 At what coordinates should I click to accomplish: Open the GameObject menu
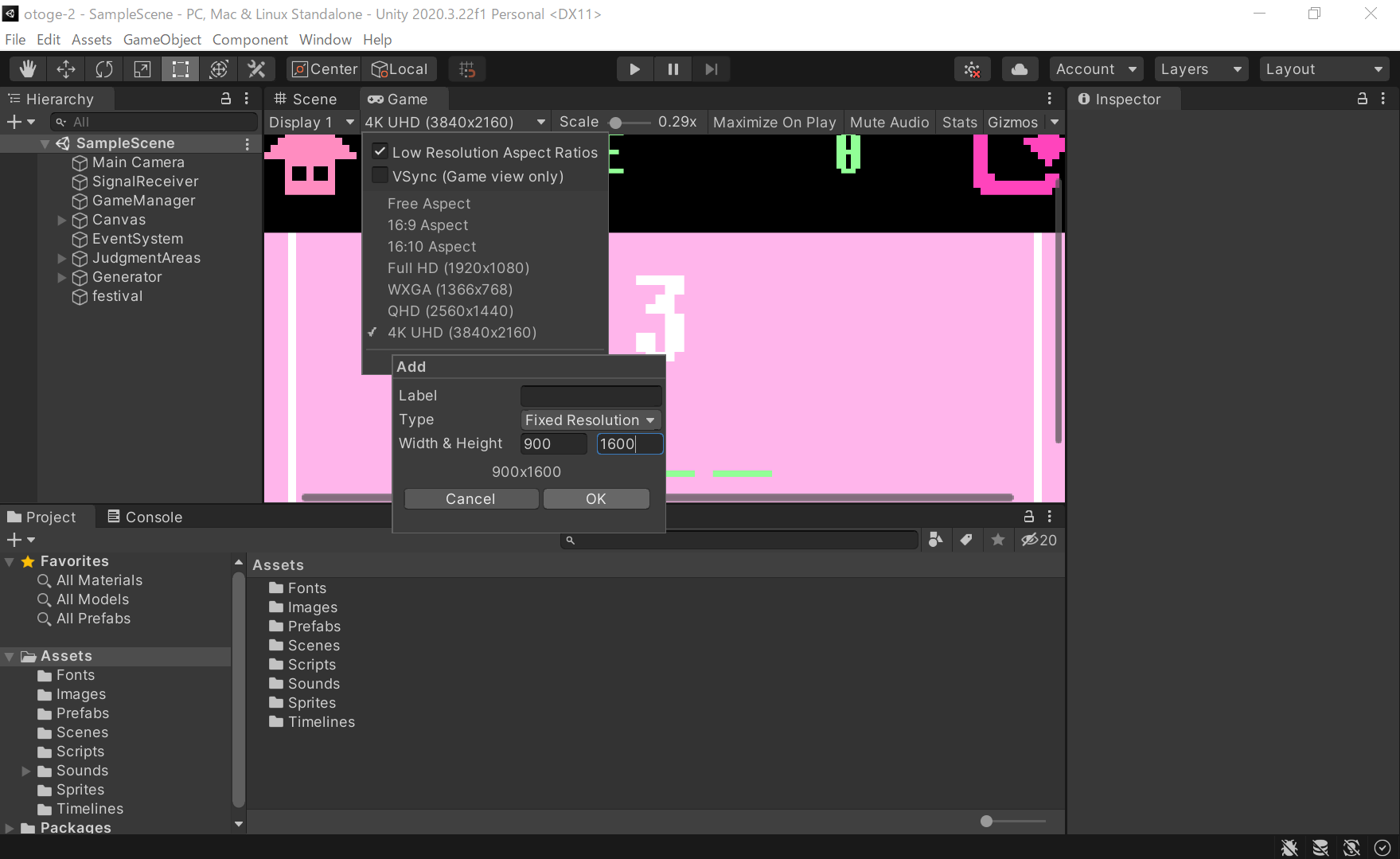click(x=162, y=40)
